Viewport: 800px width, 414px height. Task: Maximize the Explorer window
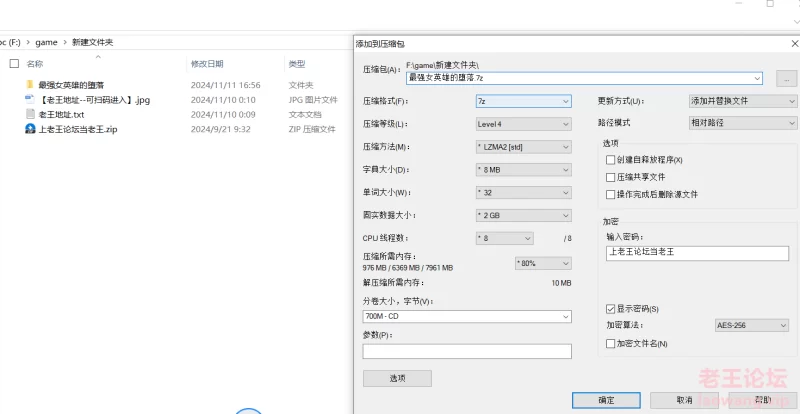(x=770, y=3)
